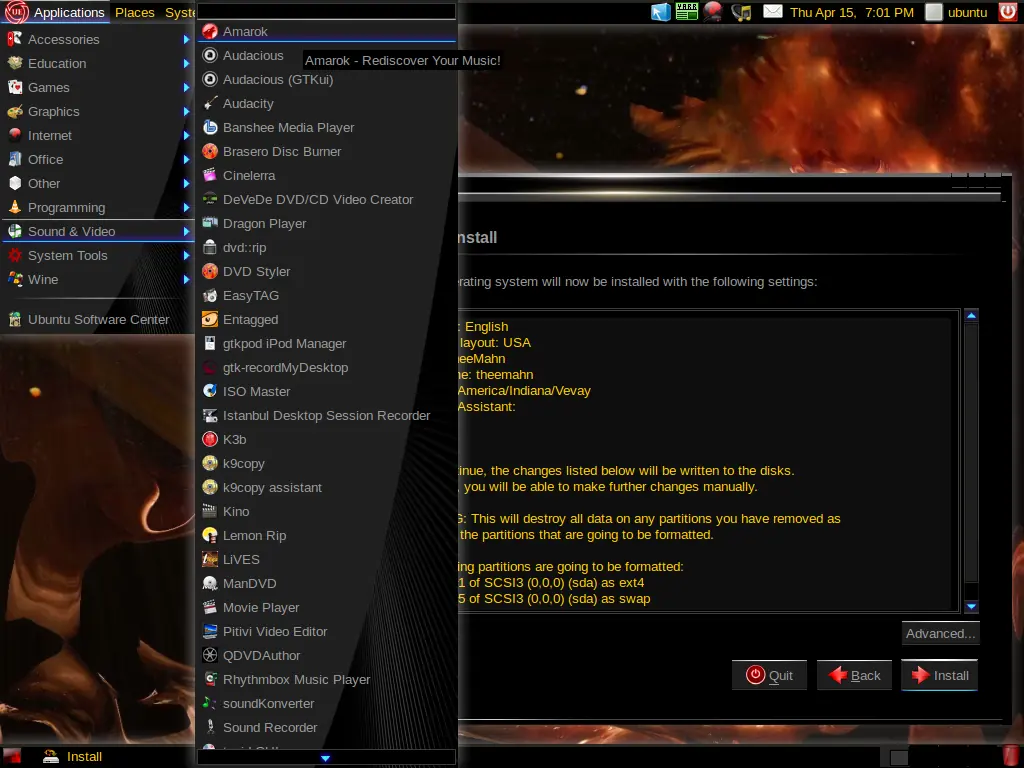
Task: Click the mail envelope icon in the top panel
Action: (x=771, y=12)
